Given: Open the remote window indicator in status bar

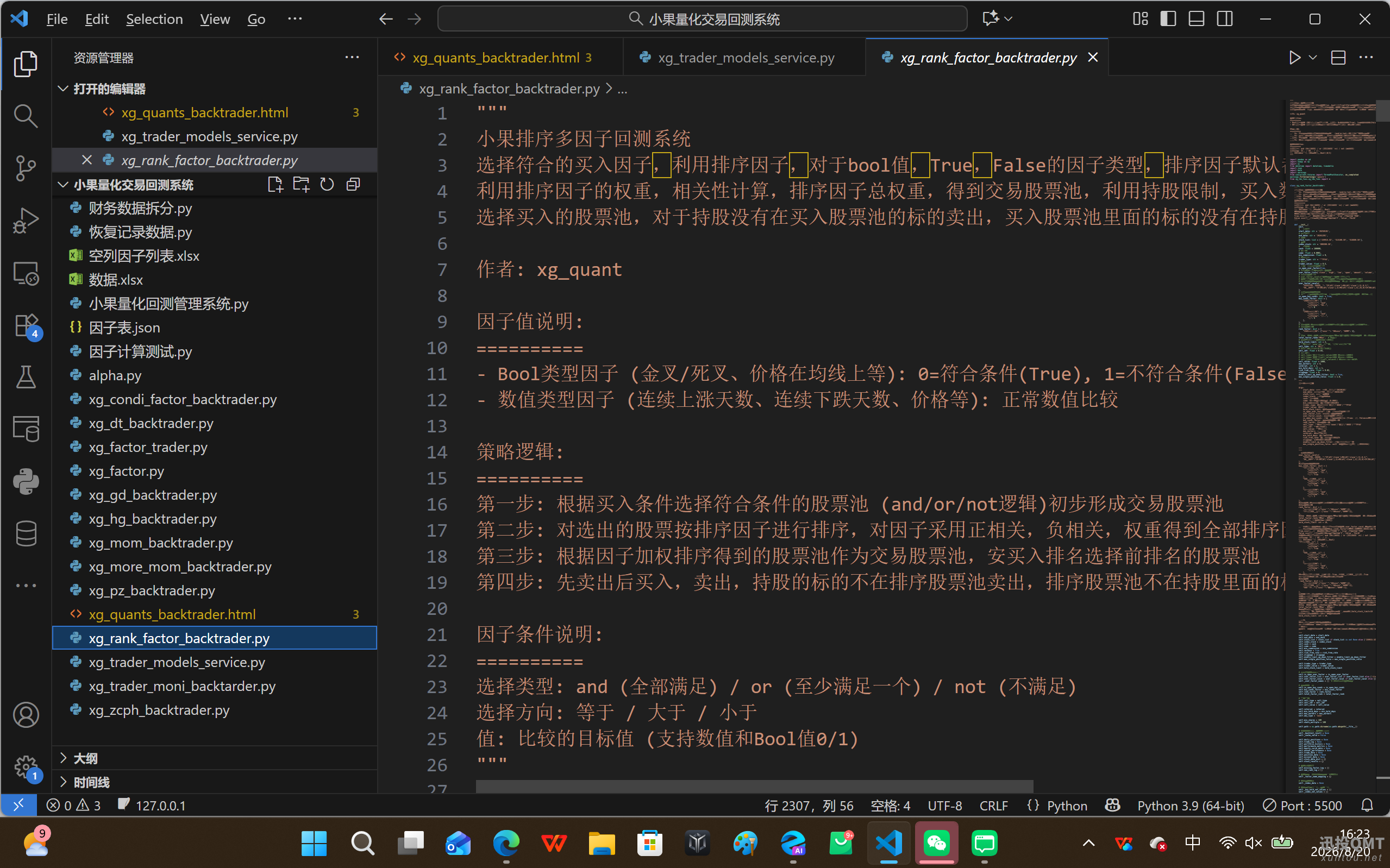Looking at the screenshot, I should coord(18,805).
